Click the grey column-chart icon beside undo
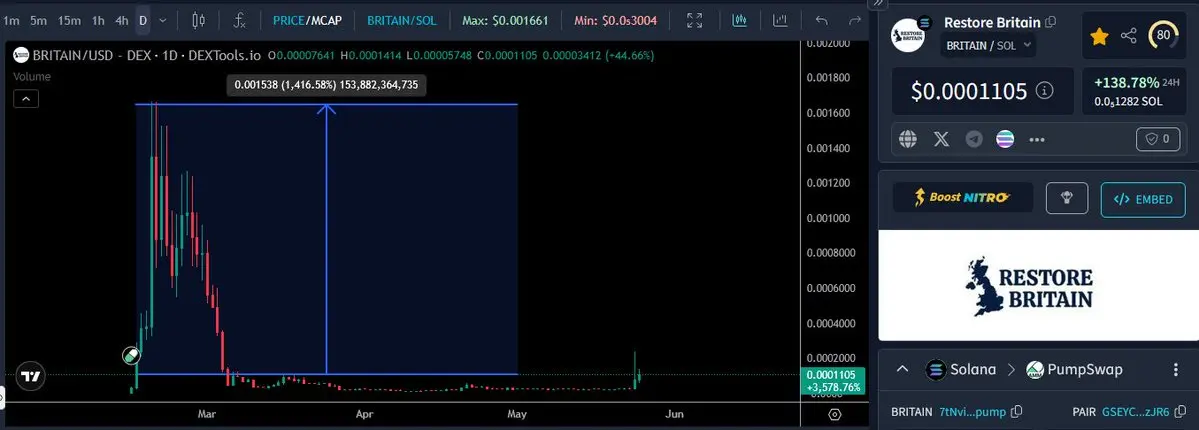Viewport: 1199px width, 430px height. click(x=780, y=21)
